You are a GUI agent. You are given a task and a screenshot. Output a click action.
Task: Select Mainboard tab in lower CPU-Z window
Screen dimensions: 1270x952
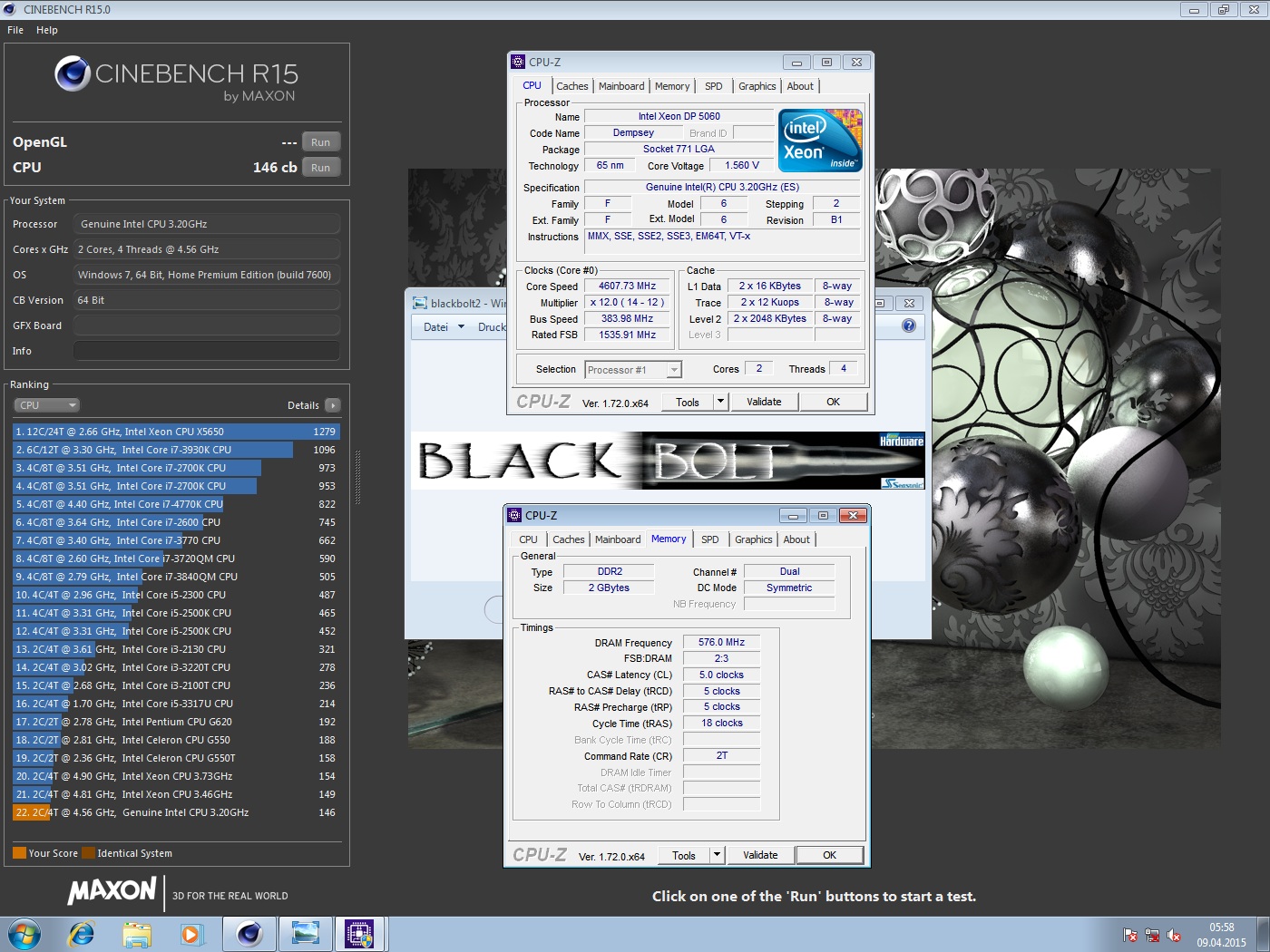618,539
